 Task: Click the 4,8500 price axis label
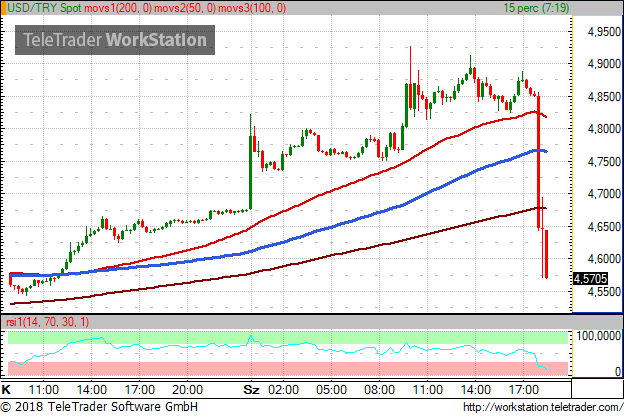pos(604,97)
